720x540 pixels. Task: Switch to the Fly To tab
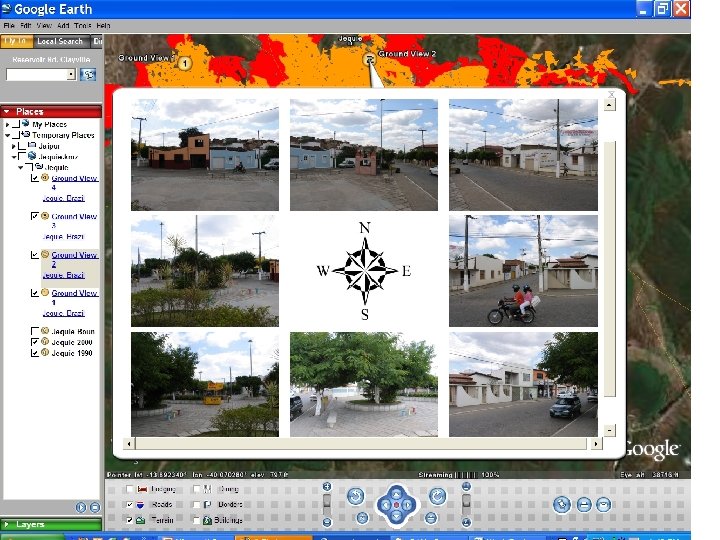(x=17, y=41)
